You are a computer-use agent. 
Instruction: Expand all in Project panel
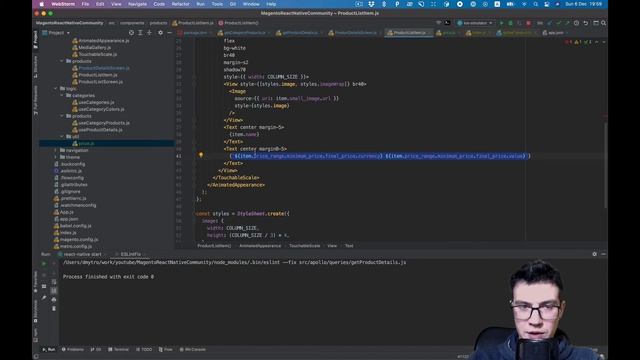click(x=140, y=33)
